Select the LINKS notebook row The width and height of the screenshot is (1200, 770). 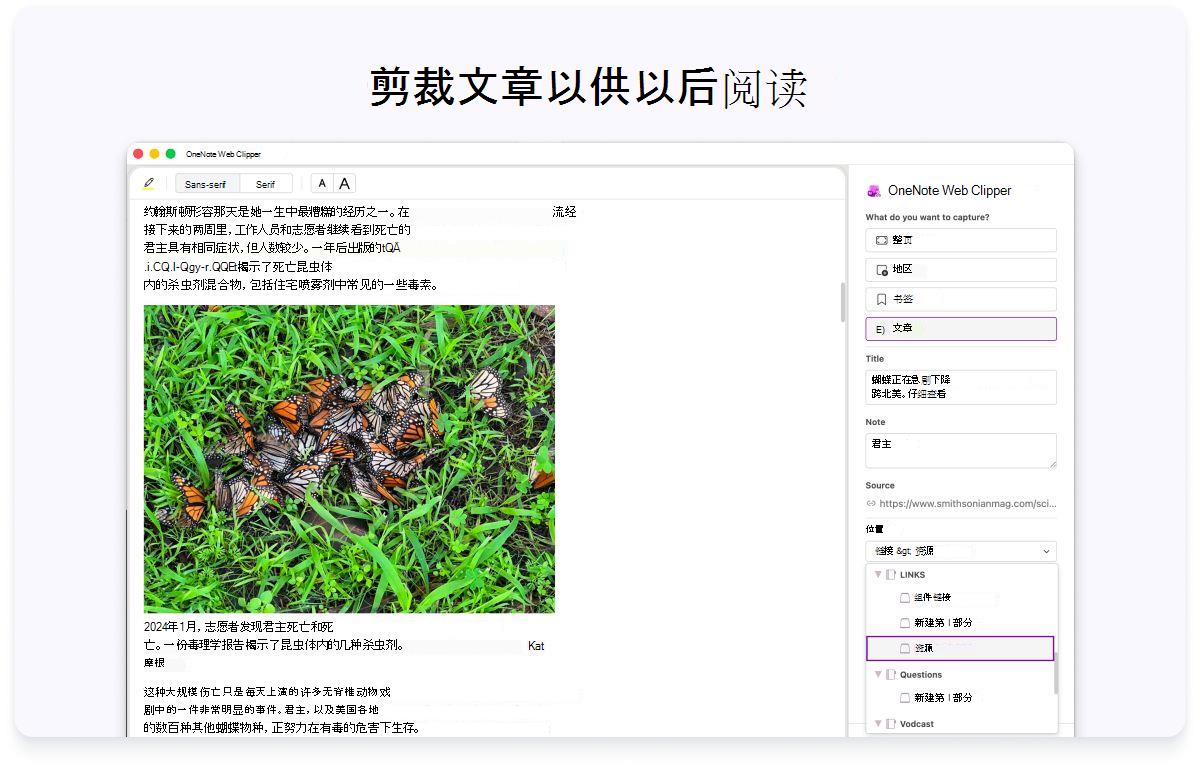(x=960, y=575)
